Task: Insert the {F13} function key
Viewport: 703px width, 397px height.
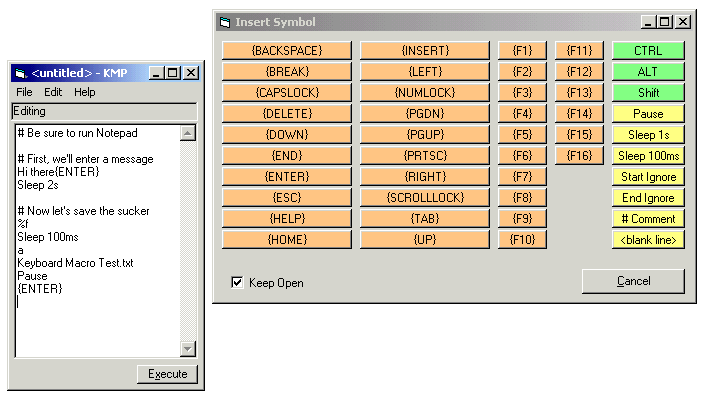Action: 579,92
